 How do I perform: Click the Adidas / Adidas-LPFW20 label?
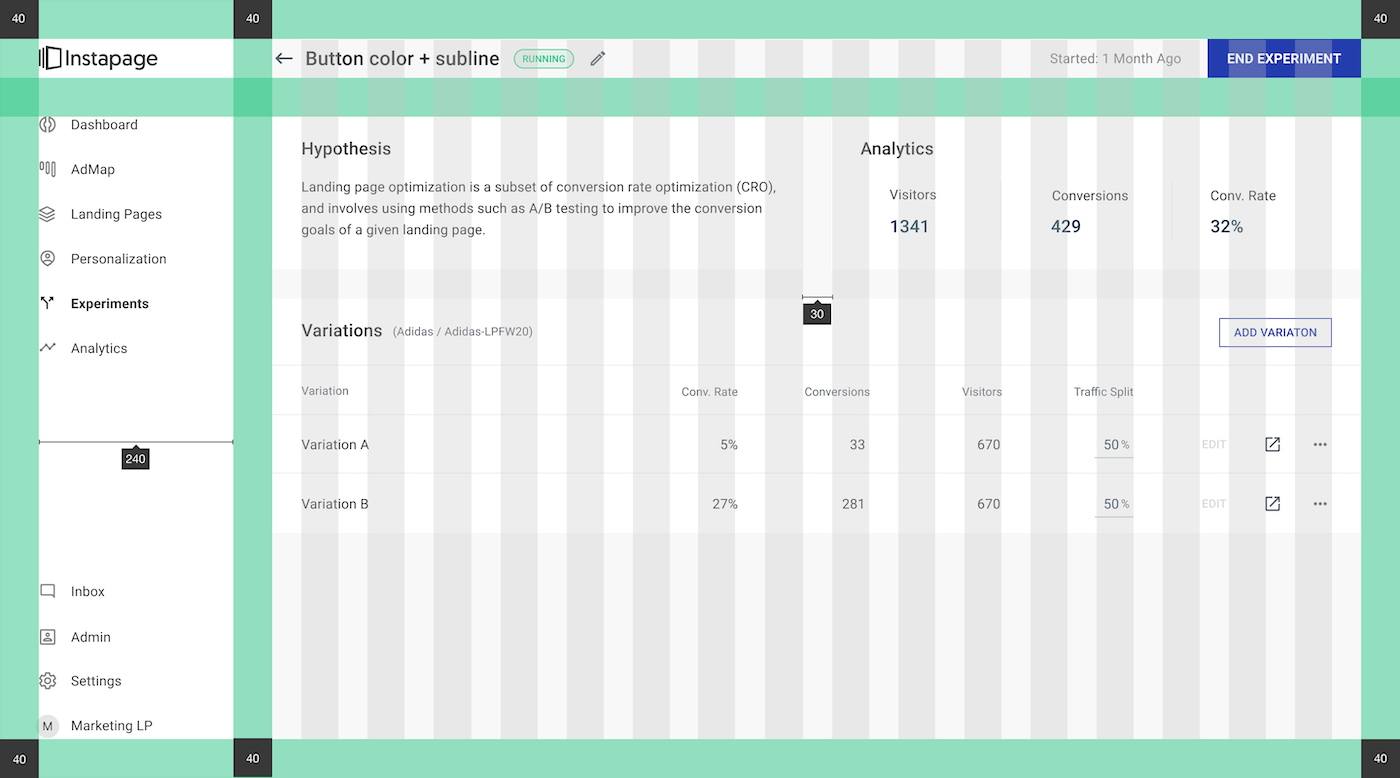[x=463, y=331]
